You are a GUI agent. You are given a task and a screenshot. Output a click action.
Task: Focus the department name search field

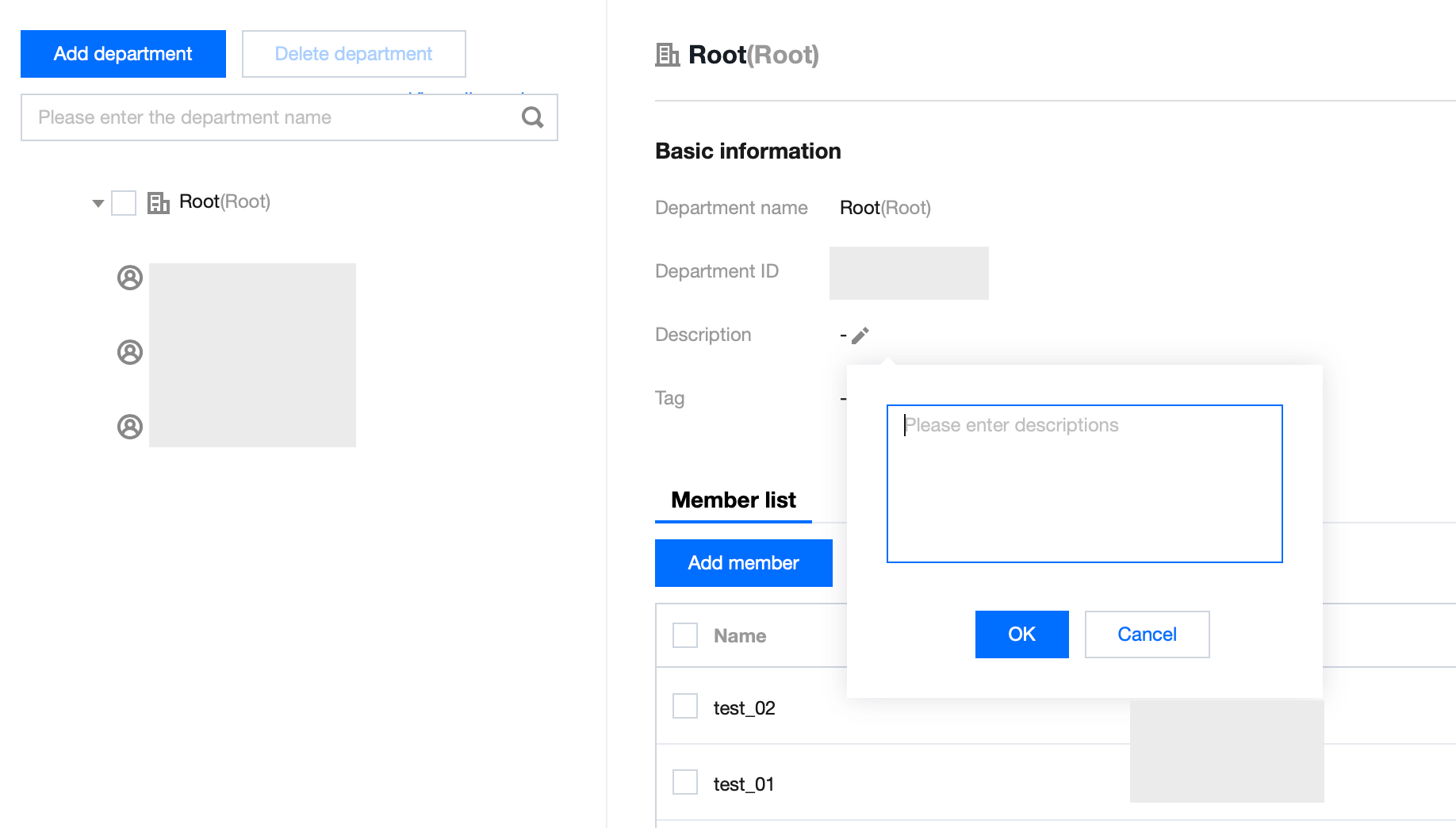pyautogui.click(x=270, y=117)
